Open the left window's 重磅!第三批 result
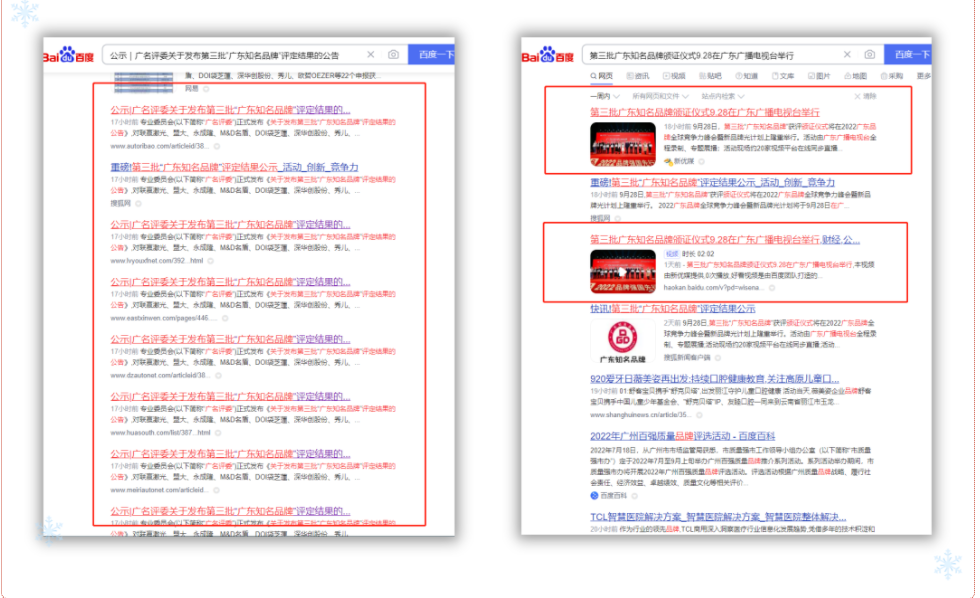The width and height of the screenshot is (980, 598). (x=234, y=167)
